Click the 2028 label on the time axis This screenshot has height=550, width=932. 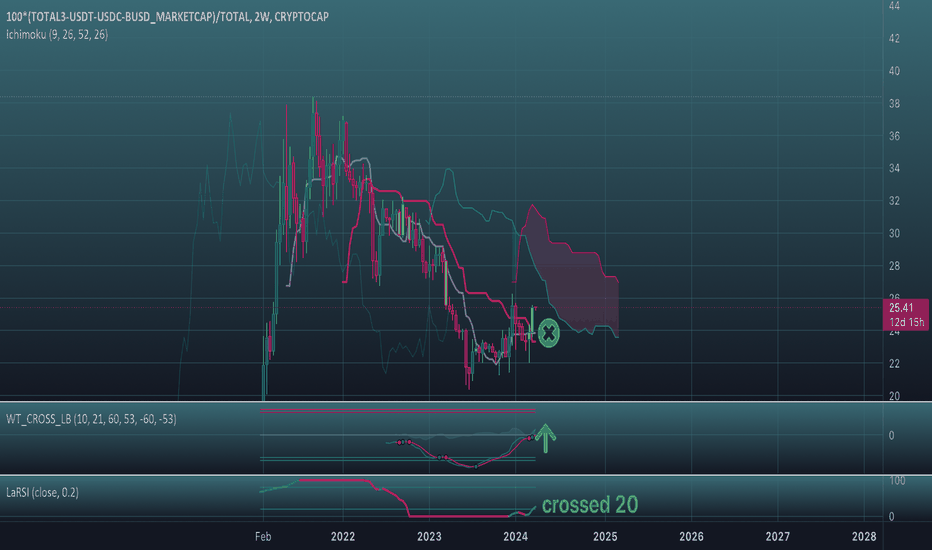864,536
